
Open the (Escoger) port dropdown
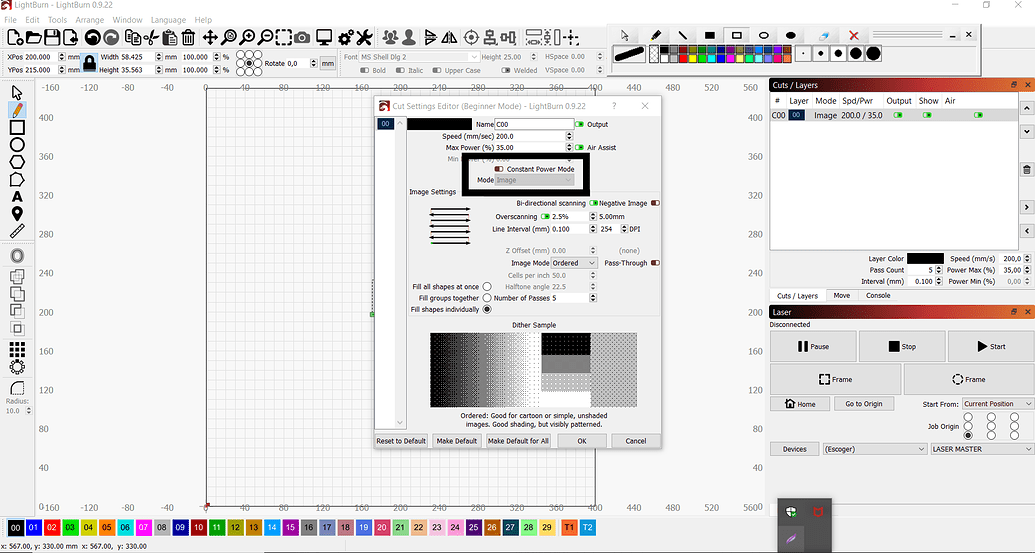[875, 449]
